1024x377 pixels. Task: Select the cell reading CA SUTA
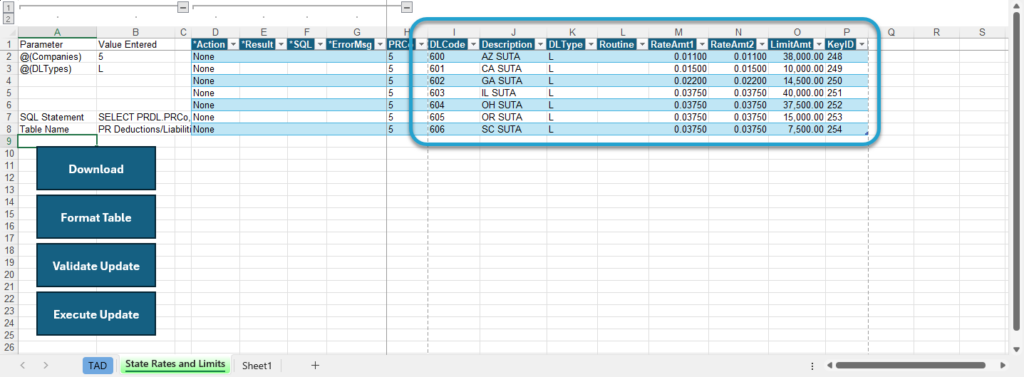513,69
